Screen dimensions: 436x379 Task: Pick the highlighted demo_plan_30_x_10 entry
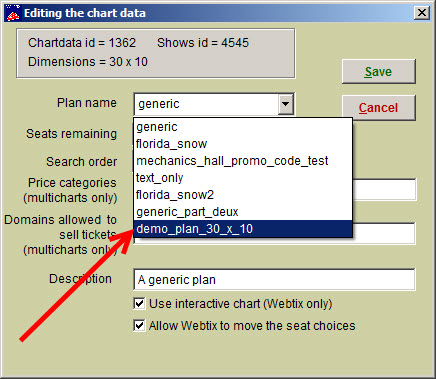[x=243, y=229]
